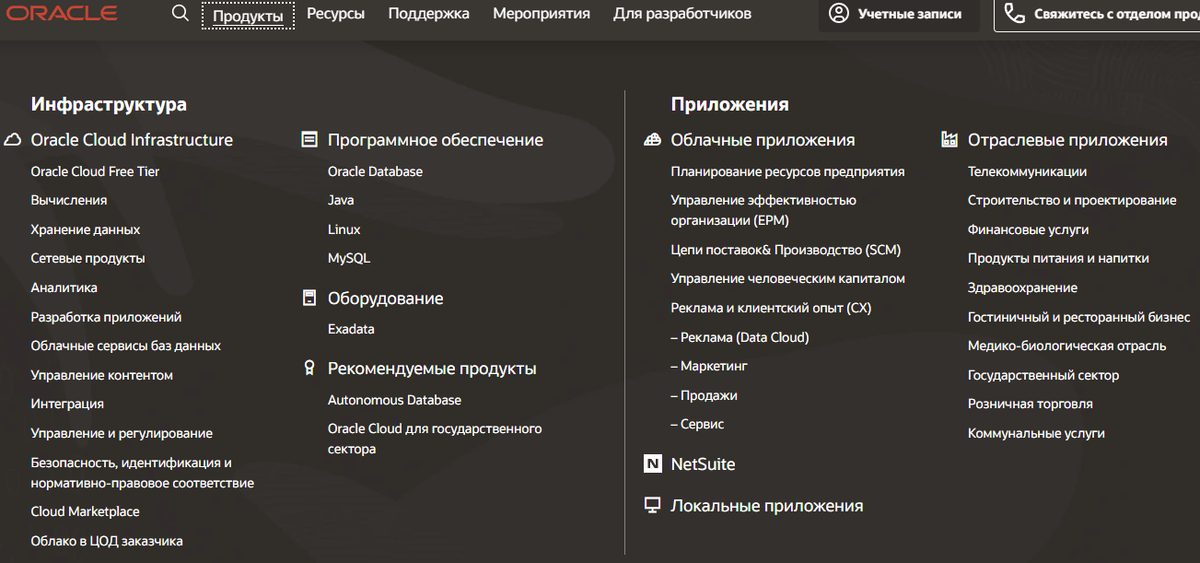Click the phone icon in contact button

(1015, 14)
